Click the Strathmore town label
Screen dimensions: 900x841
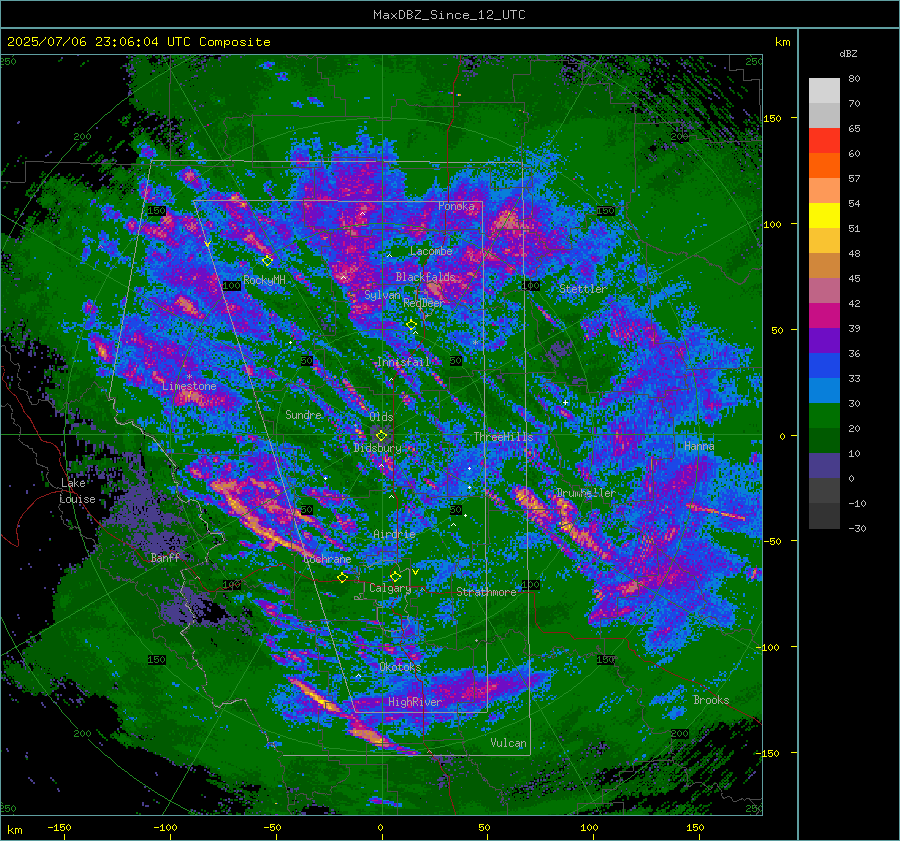[x=487, y=592]
